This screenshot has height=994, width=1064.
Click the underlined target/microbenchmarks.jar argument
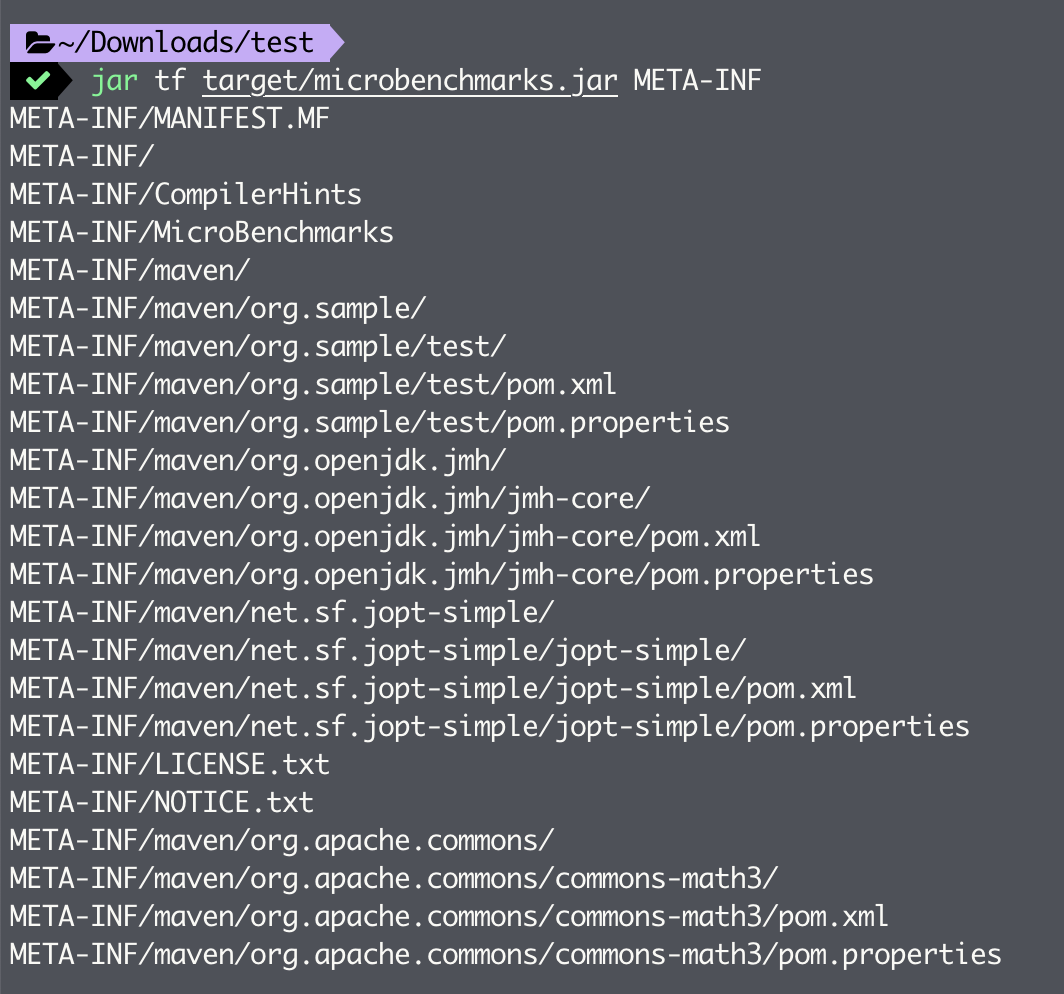coord(410,81)
